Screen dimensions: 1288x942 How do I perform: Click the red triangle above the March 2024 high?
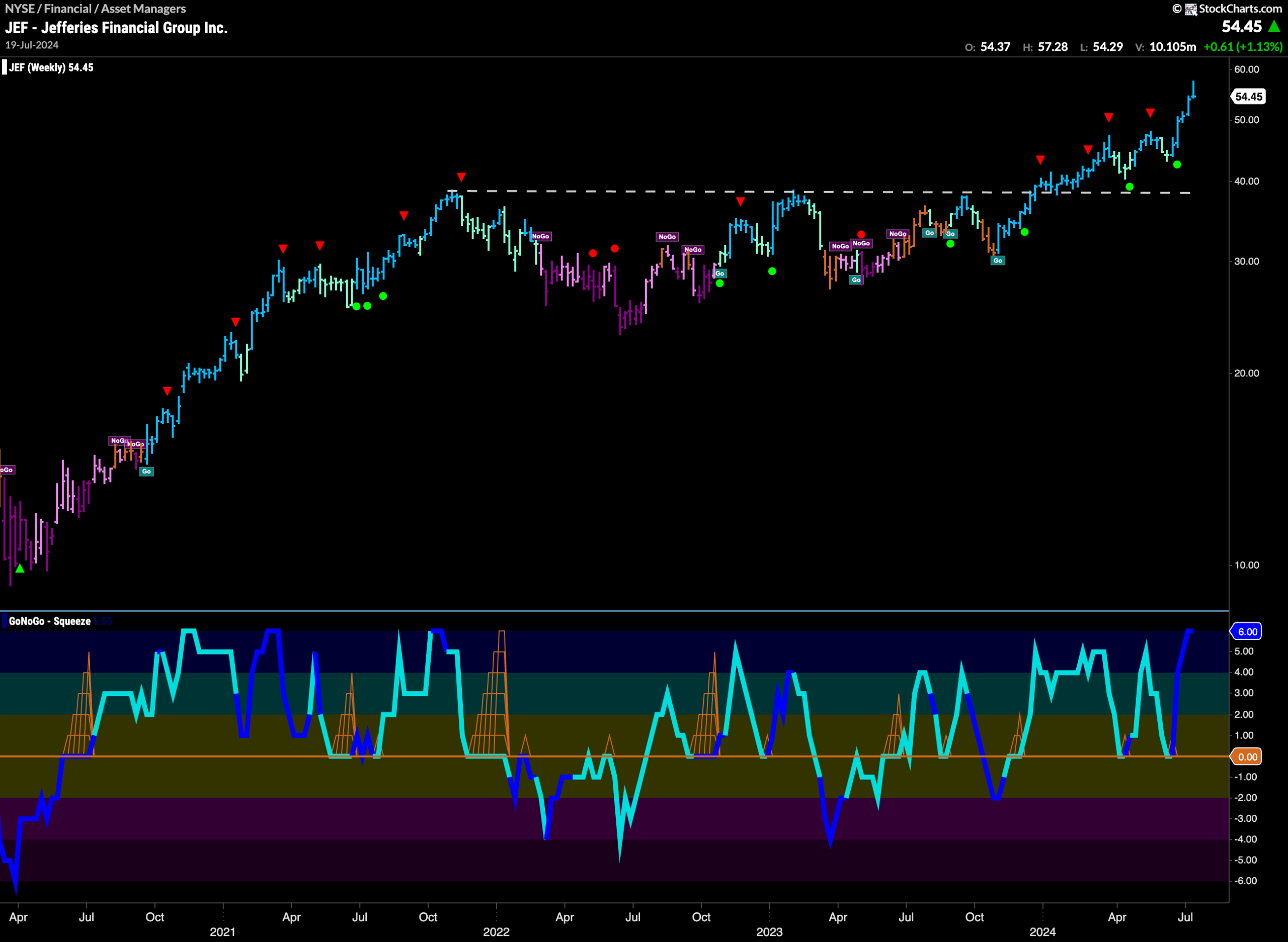coord(1108,118)
